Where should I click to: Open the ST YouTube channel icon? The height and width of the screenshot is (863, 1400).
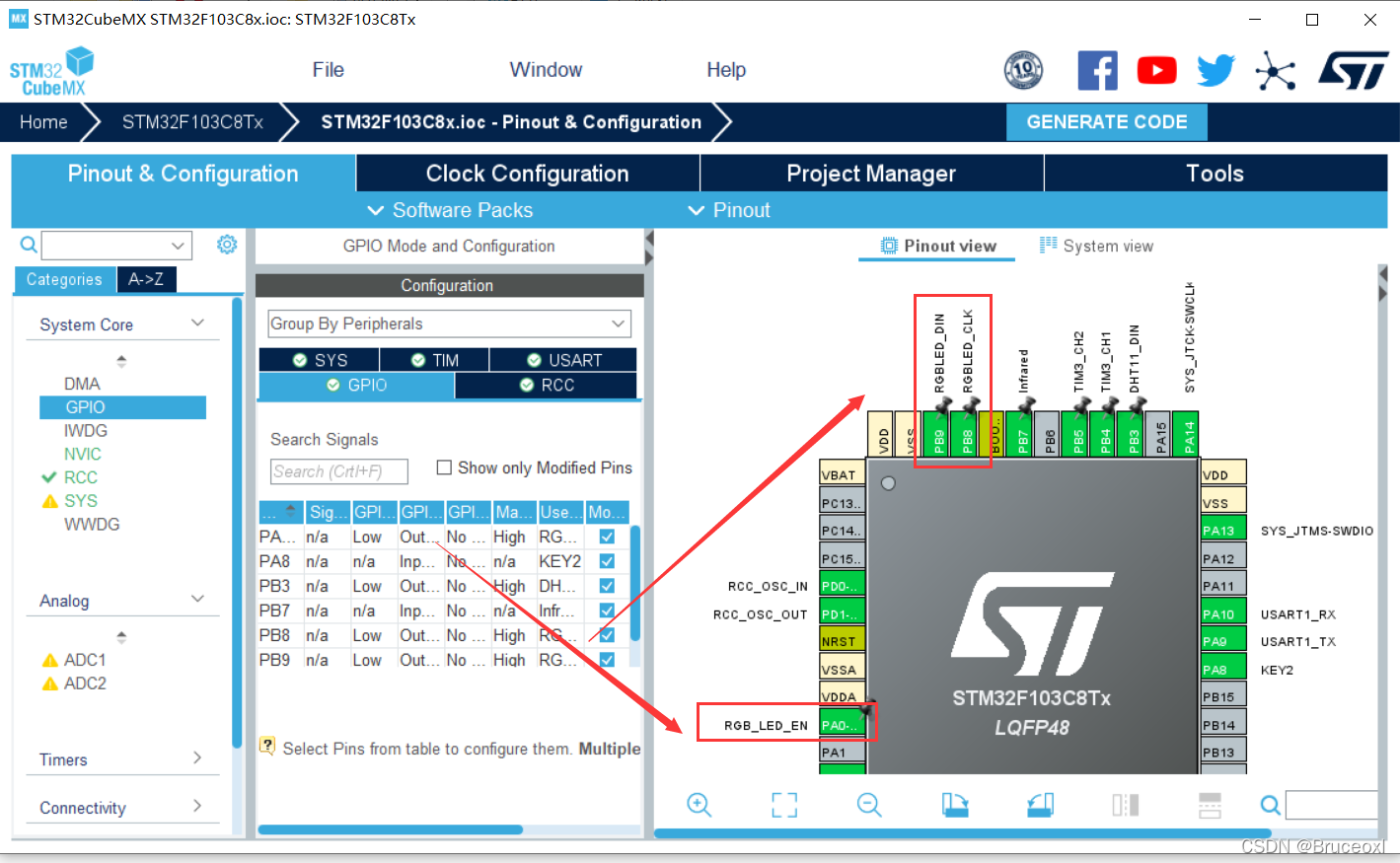coord(1156,70)
